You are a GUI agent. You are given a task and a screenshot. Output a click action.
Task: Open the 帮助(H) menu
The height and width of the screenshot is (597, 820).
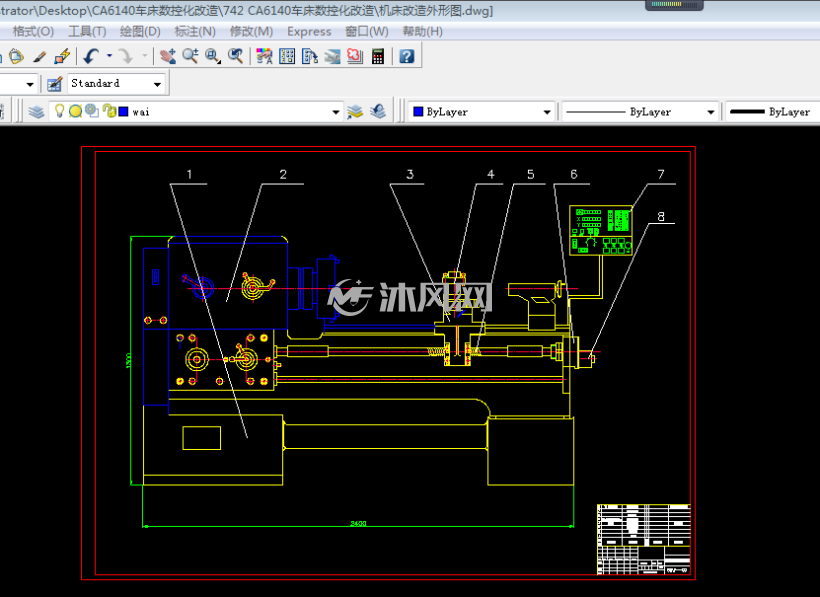pos(423,31)
